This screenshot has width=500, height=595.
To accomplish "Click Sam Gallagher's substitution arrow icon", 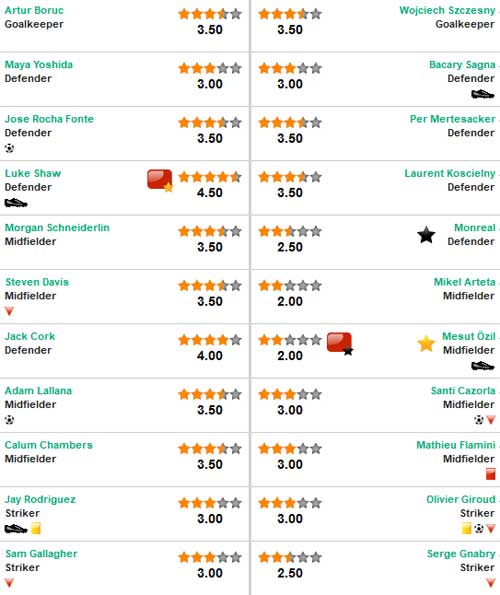I will pos(9,582).
